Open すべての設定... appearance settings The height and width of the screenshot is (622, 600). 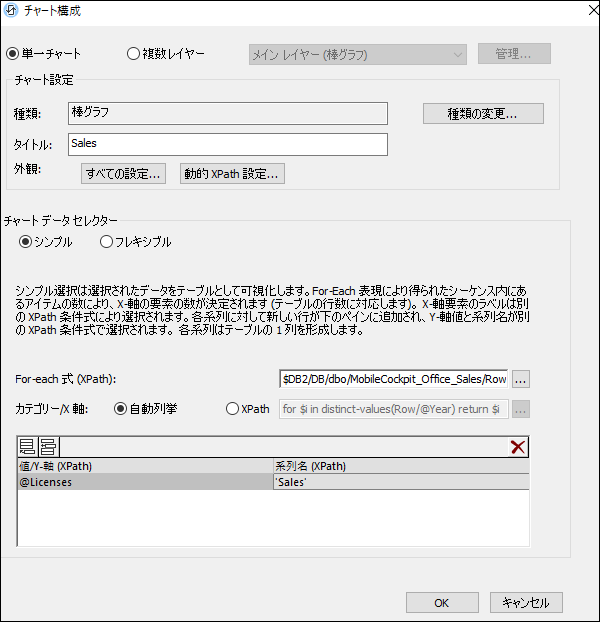[123, 174]
